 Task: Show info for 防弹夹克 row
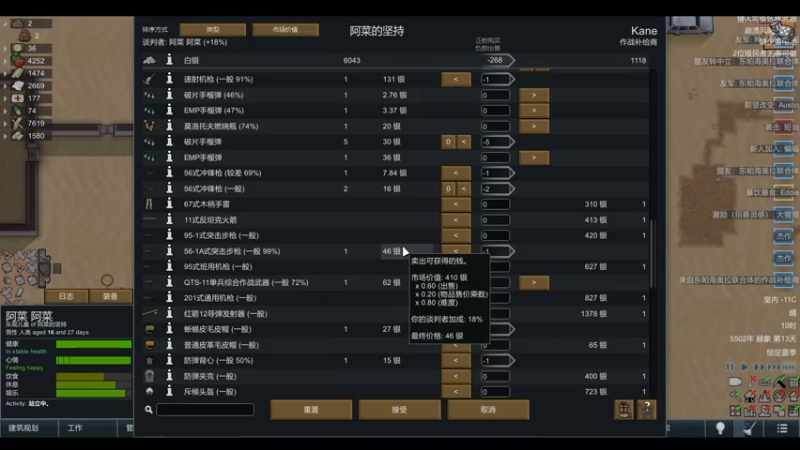tap(169, 376)
